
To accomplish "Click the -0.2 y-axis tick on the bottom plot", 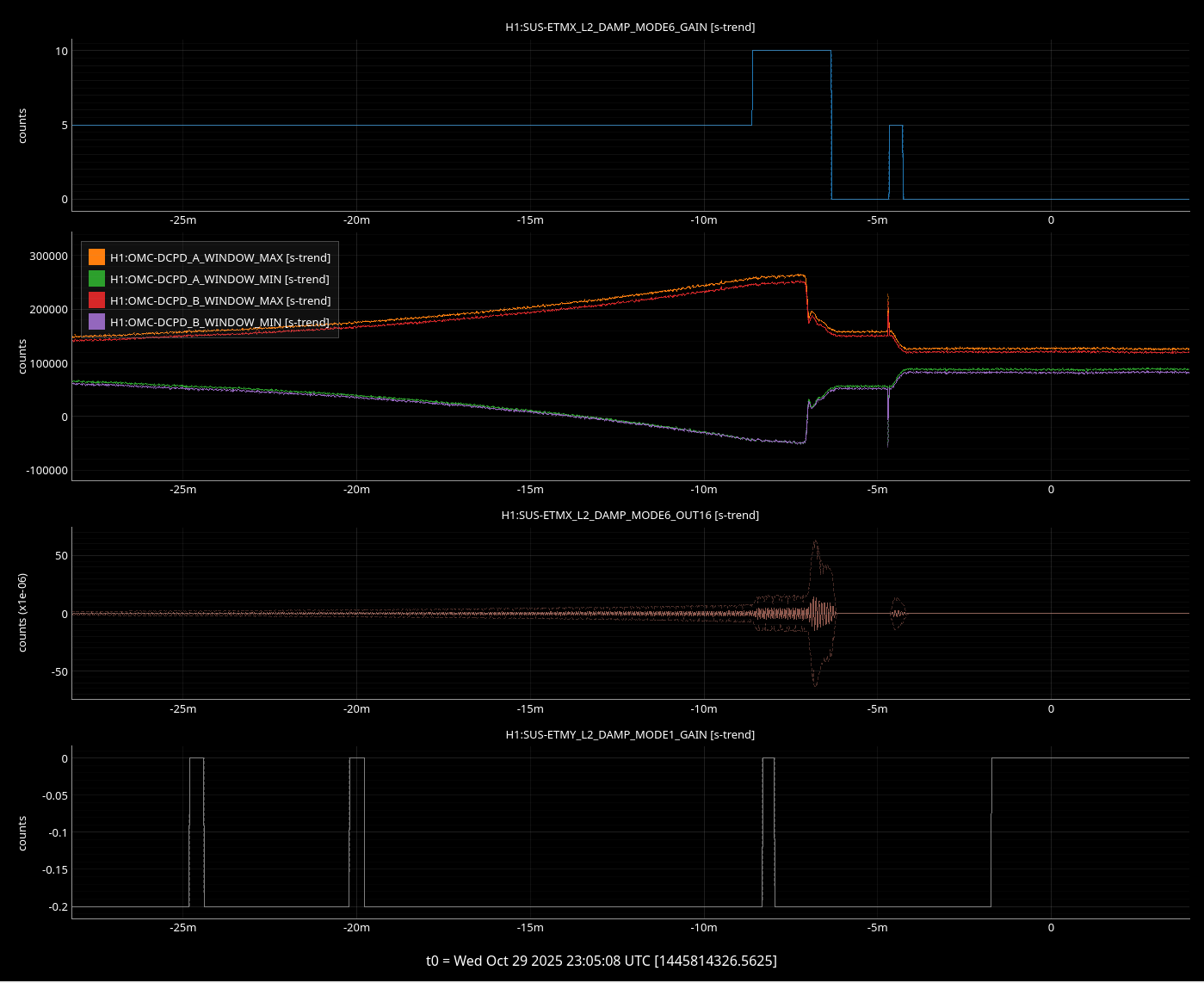I will (59, 907).
